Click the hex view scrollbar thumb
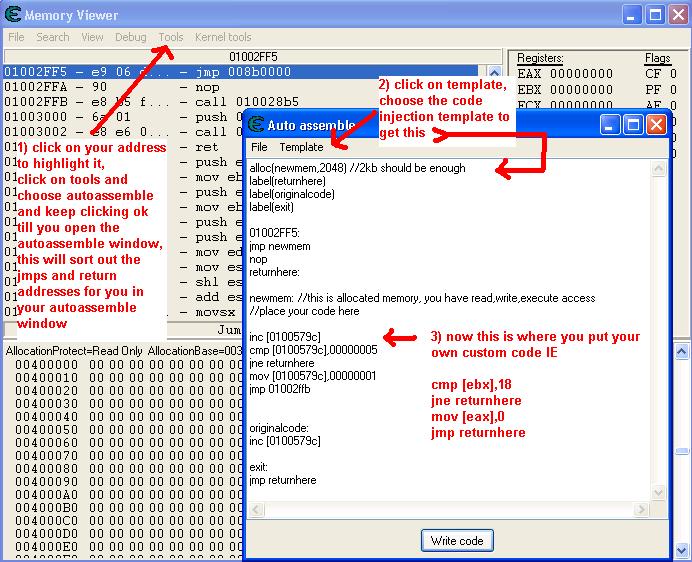The width and height of the screenshot is (692, 562). tap(682, 451)
